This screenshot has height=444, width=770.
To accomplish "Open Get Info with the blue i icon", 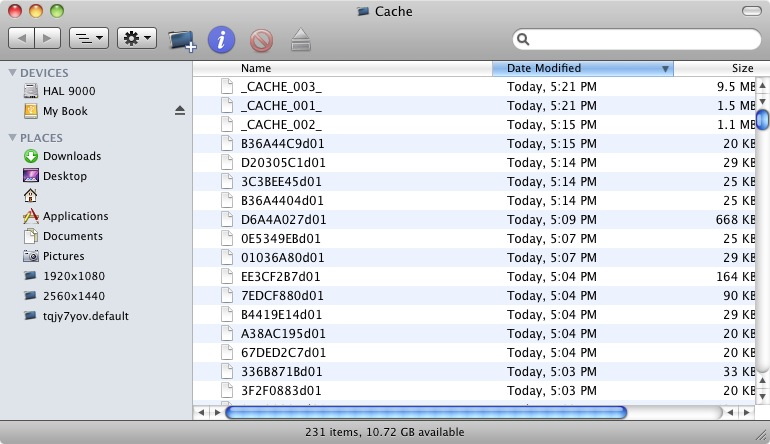I will (221, 39).
